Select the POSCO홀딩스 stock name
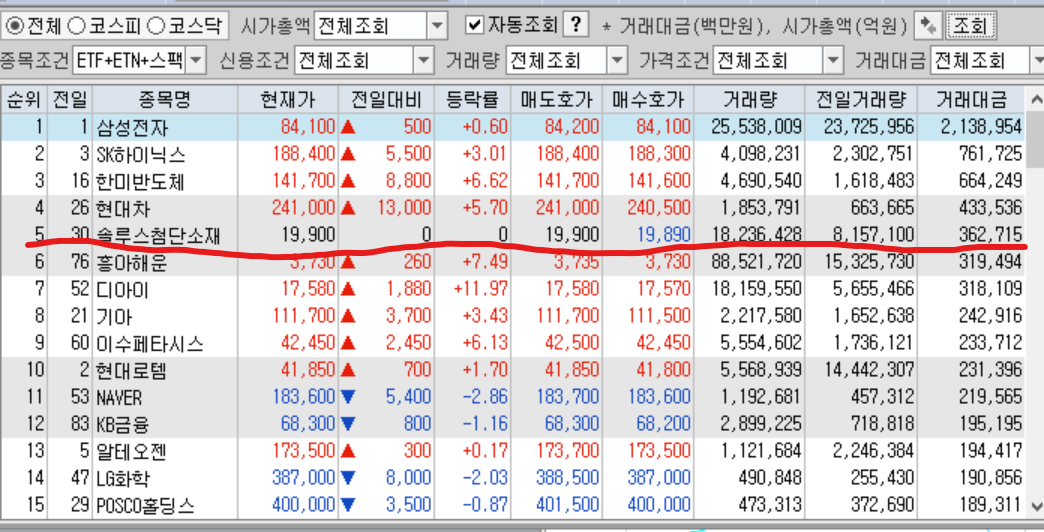 click(x=145, y=506)
